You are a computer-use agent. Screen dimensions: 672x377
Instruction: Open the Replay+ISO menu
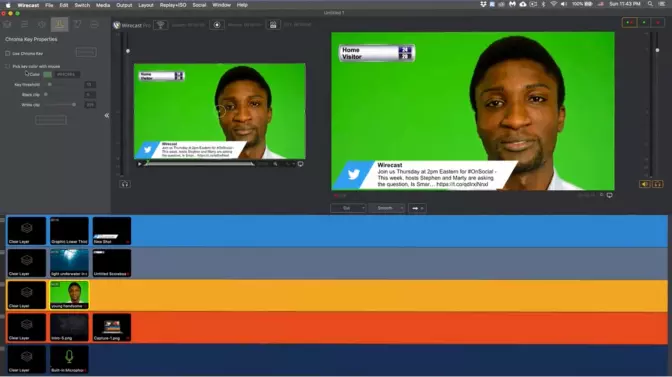[173, 5]
